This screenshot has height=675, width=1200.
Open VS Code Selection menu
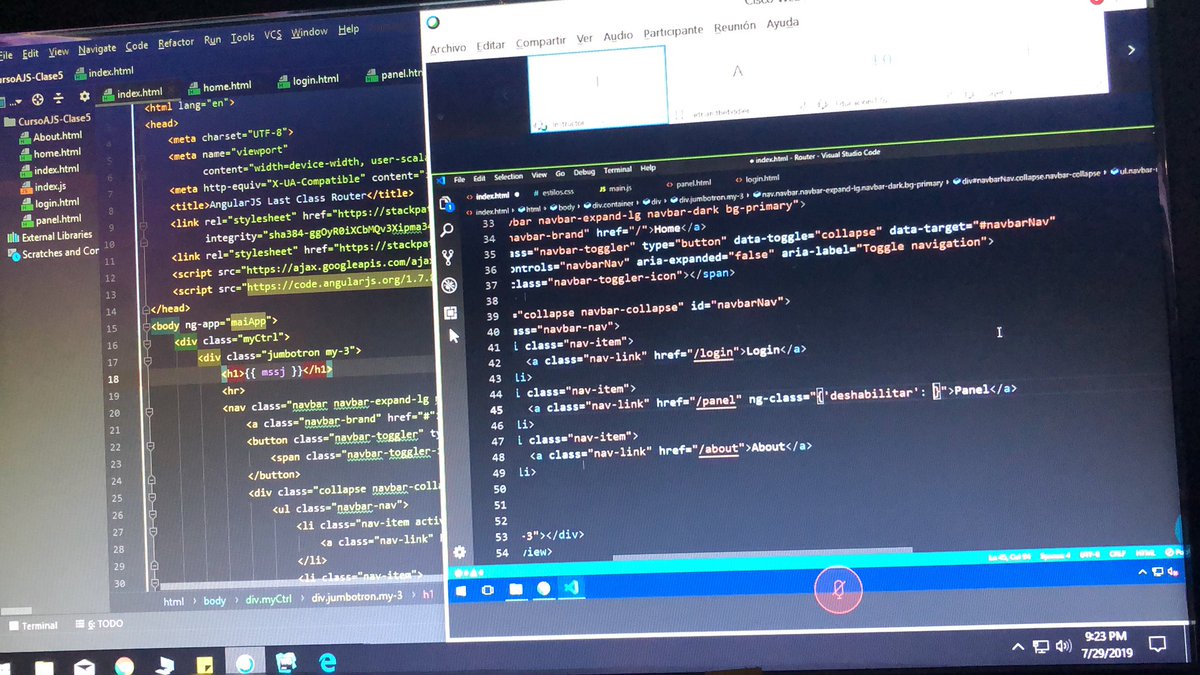coord(508,176)
